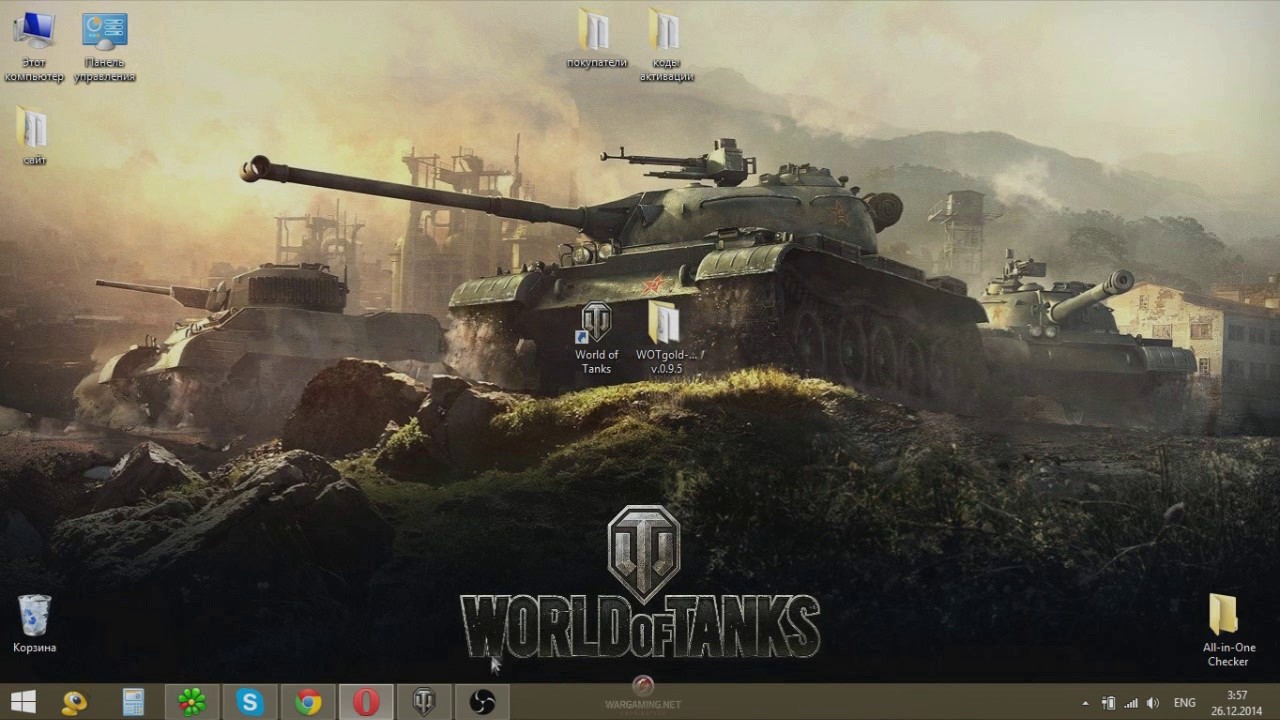Viewport: 1280px width, 720px height.
Task: Open the battery power tray icon
Action: tap(1108, 703)
